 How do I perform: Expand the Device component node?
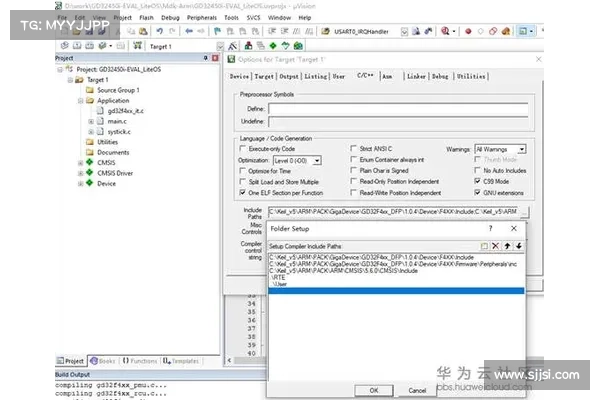[x=80, y=183]
